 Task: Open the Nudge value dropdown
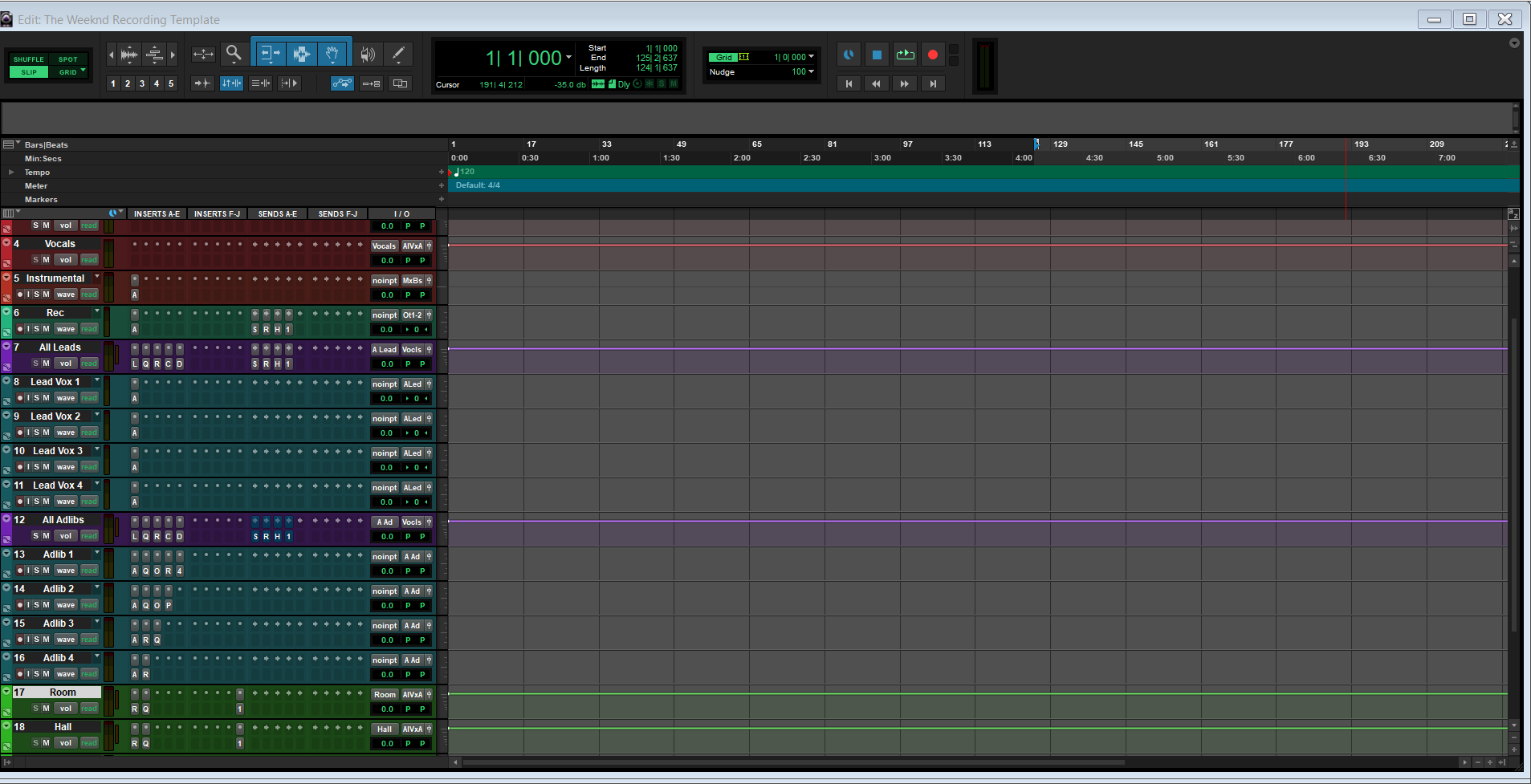point(812,71)
